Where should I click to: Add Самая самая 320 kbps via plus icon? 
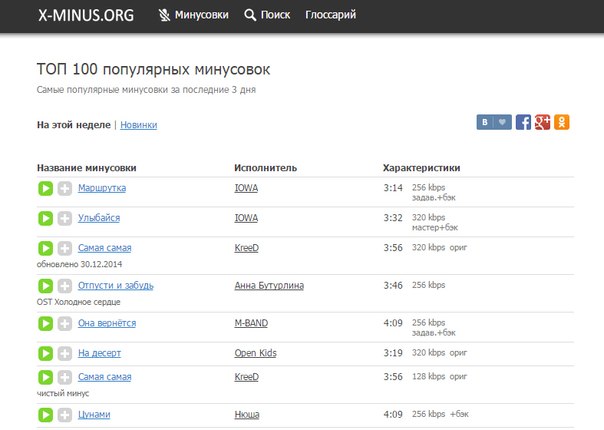coord(65,248)
